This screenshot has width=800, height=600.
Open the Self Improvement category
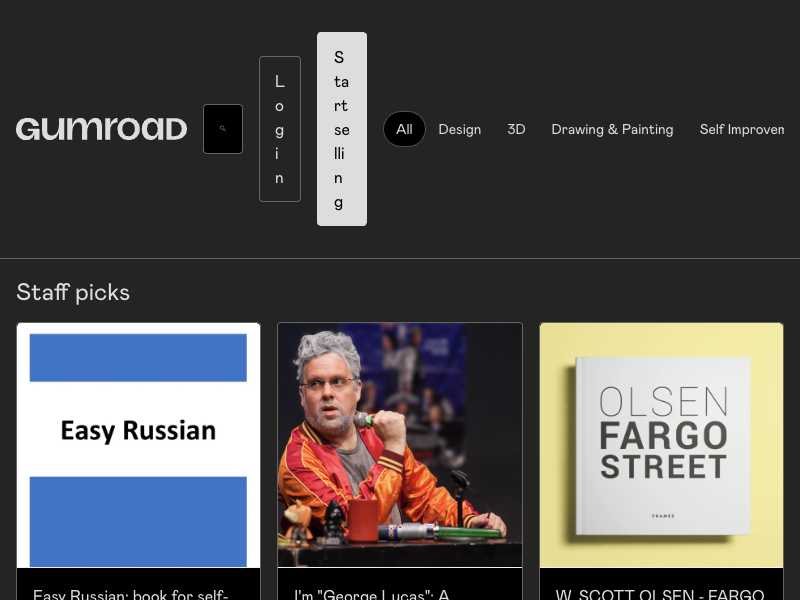coord(742,130)
